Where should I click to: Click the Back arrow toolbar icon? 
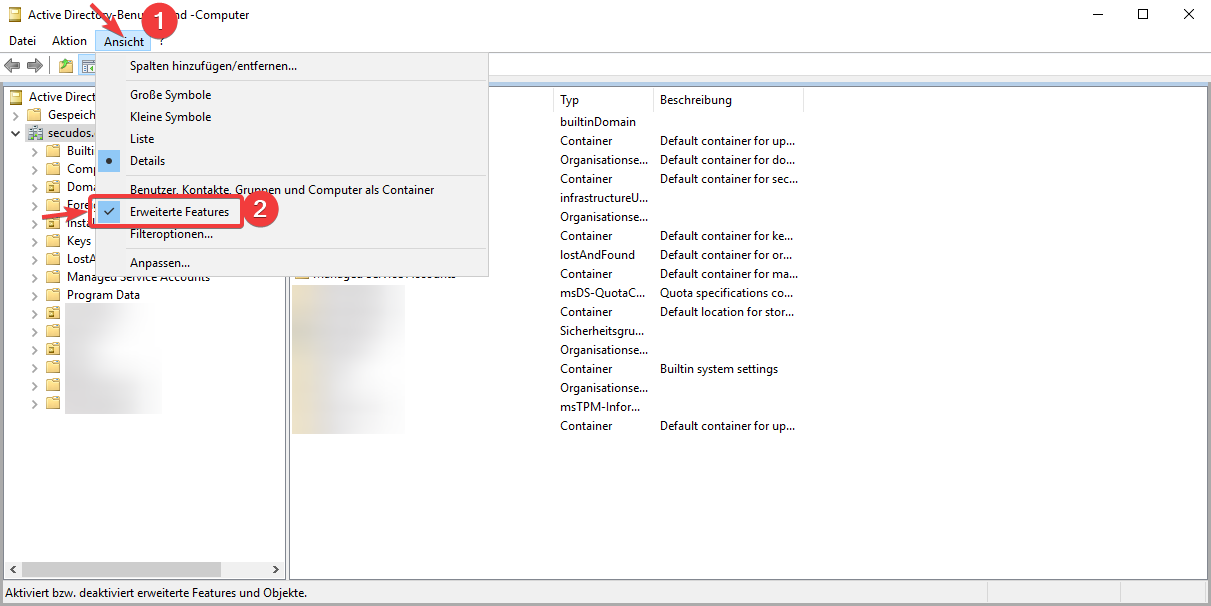tap(12, 66)
